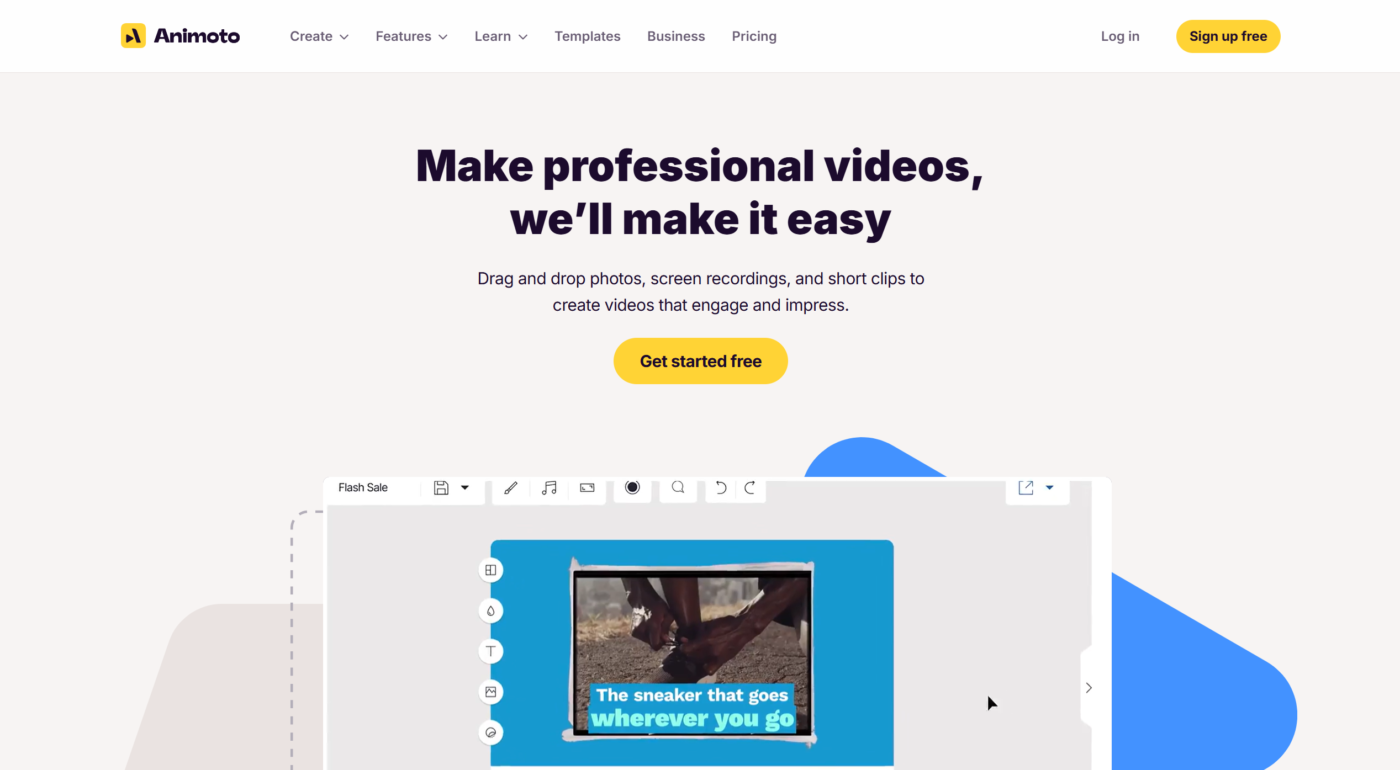This screenshot has width=1400, height=770.
Task: Open the save options dropdown arrow
Action: 465,488
